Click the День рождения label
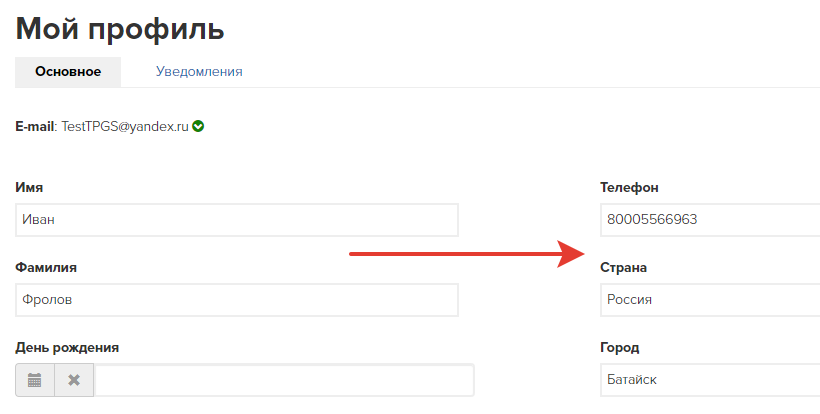The image size is (820, 414). pyautogui.click(x=67, y=348)
